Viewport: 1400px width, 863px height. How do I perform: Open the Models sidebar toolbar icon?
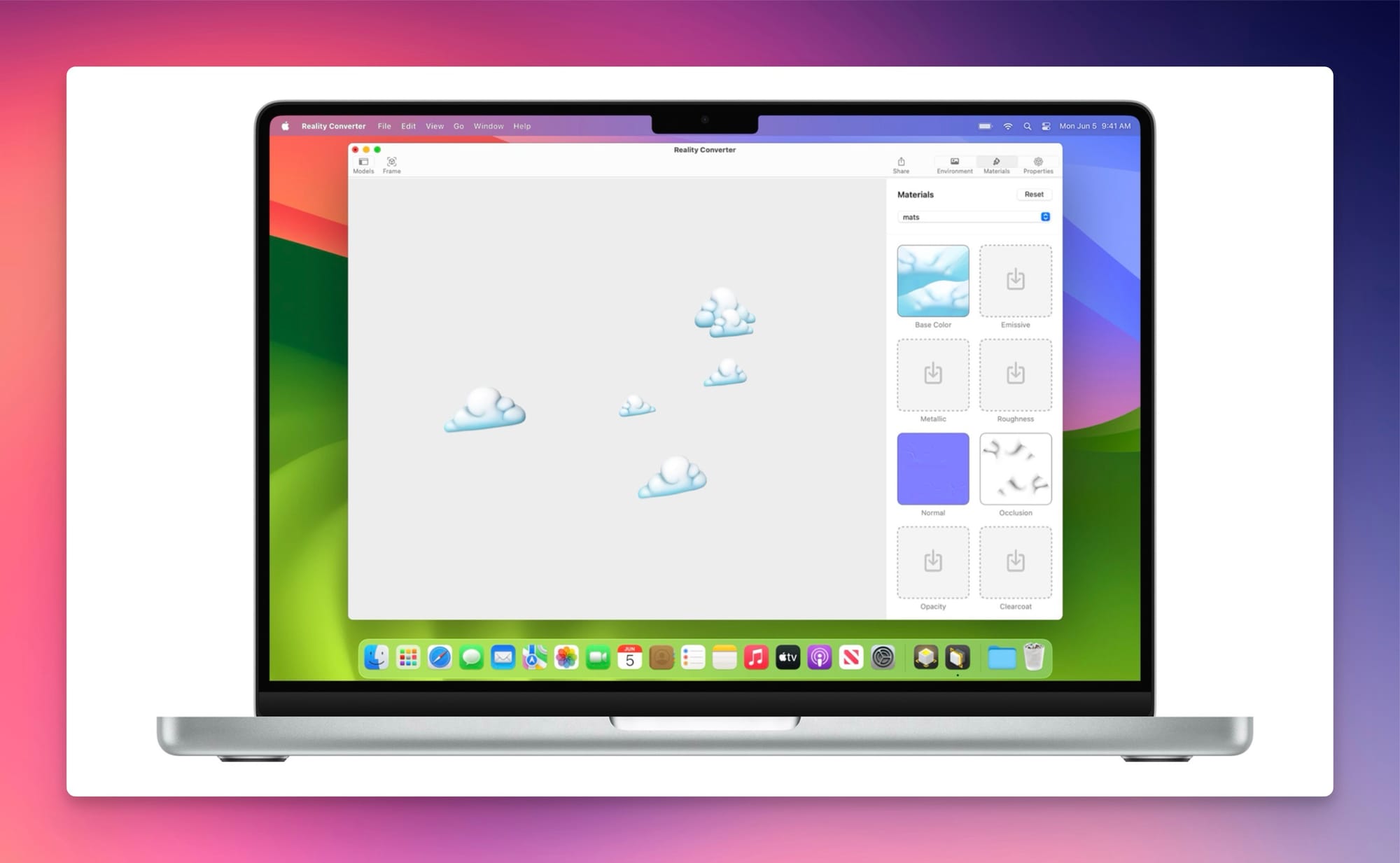(x=363, y=162)
